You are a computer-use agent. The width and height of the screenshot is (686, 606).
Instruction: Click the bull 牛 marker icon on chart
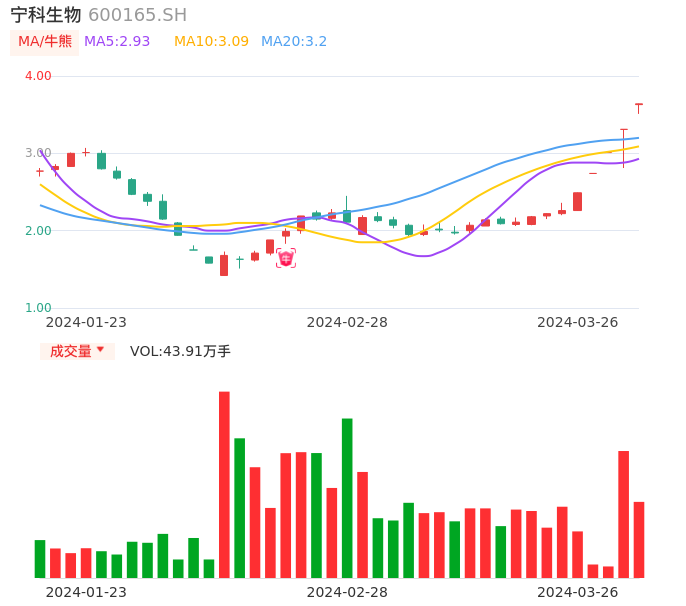tap(286, 258)
